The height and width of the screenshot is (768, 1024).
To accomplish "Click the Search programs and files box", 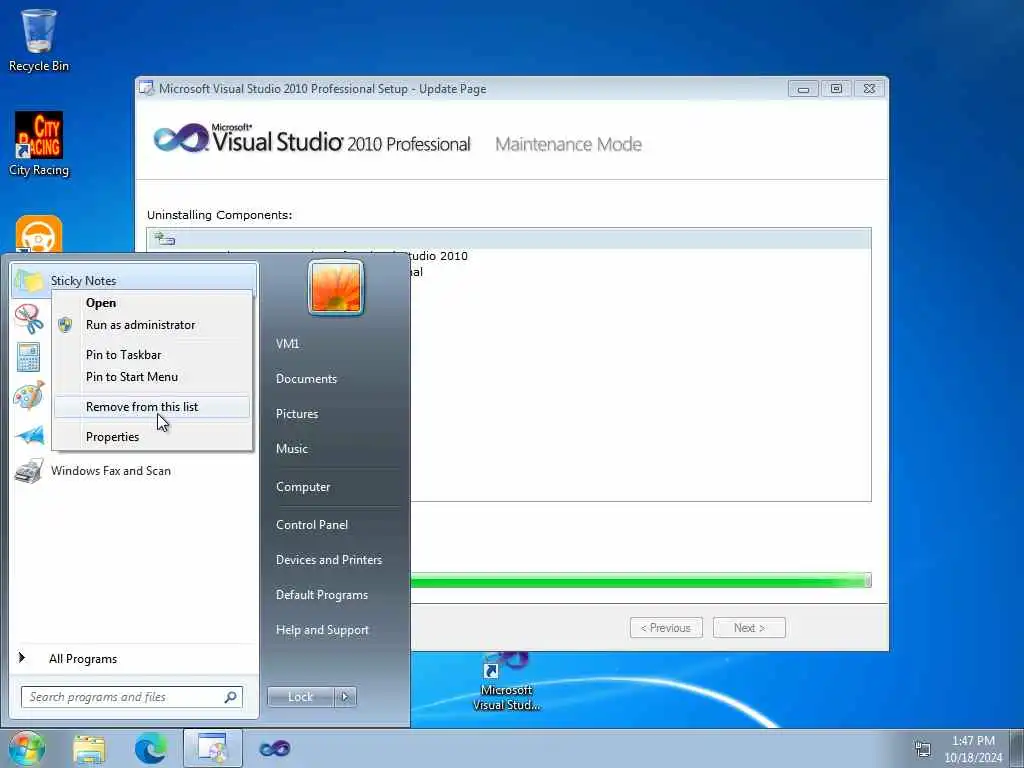I will point(131,697).
